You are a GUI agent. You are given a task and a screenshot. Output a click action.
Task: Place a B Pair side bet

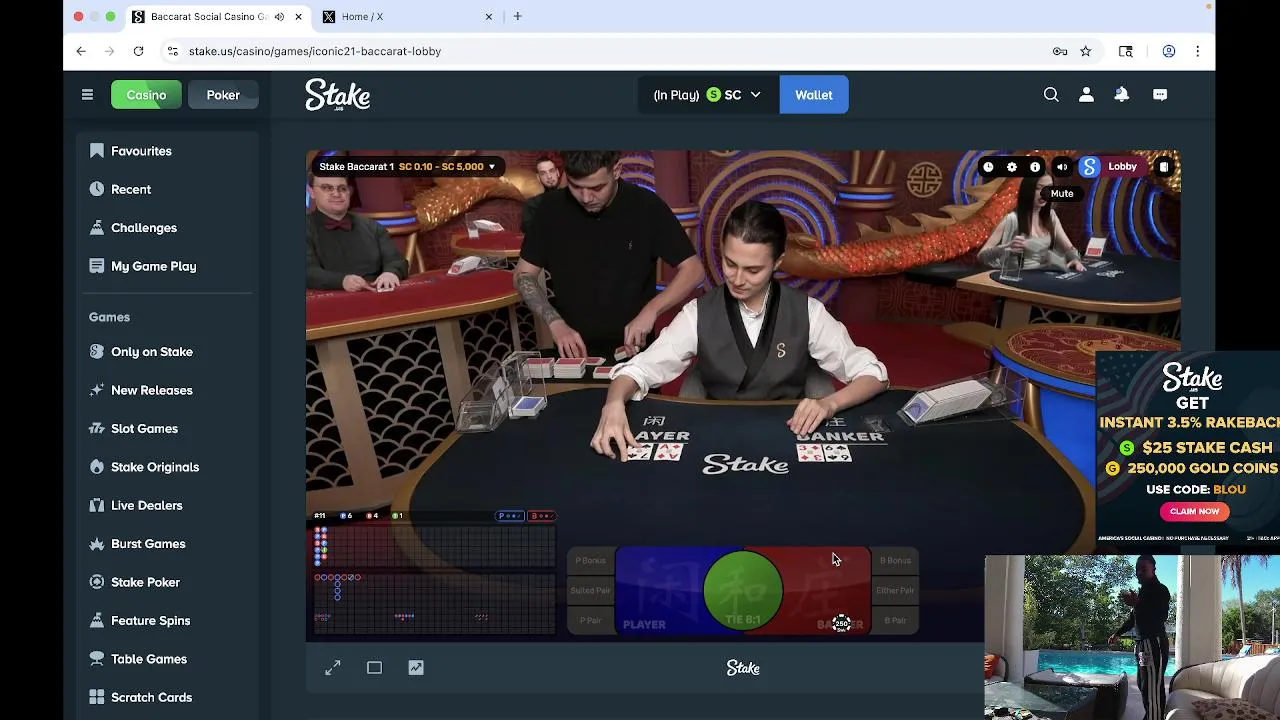(895, 621)
